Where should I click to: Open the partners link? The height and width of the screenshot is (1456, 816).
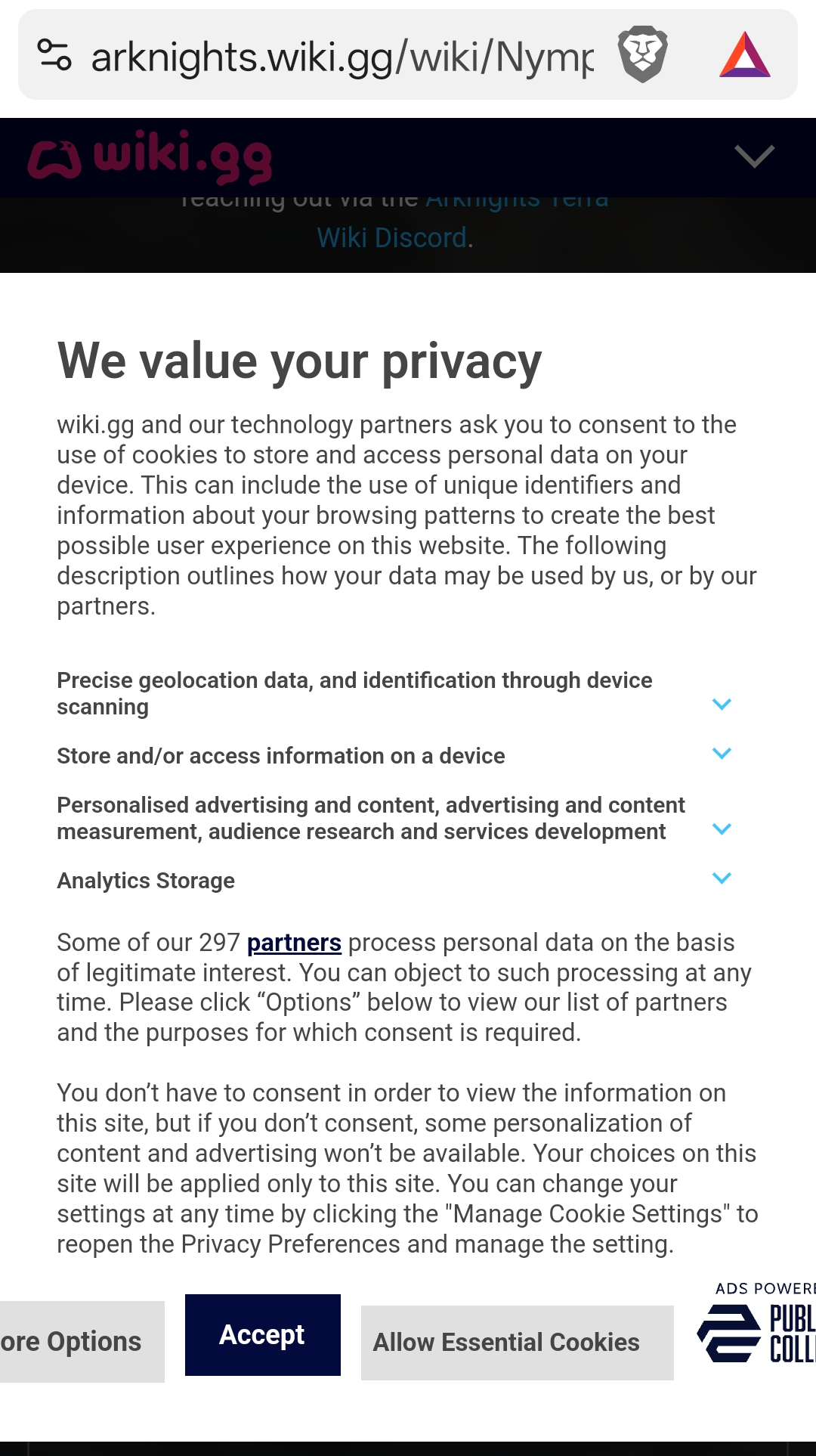point(294,943)
